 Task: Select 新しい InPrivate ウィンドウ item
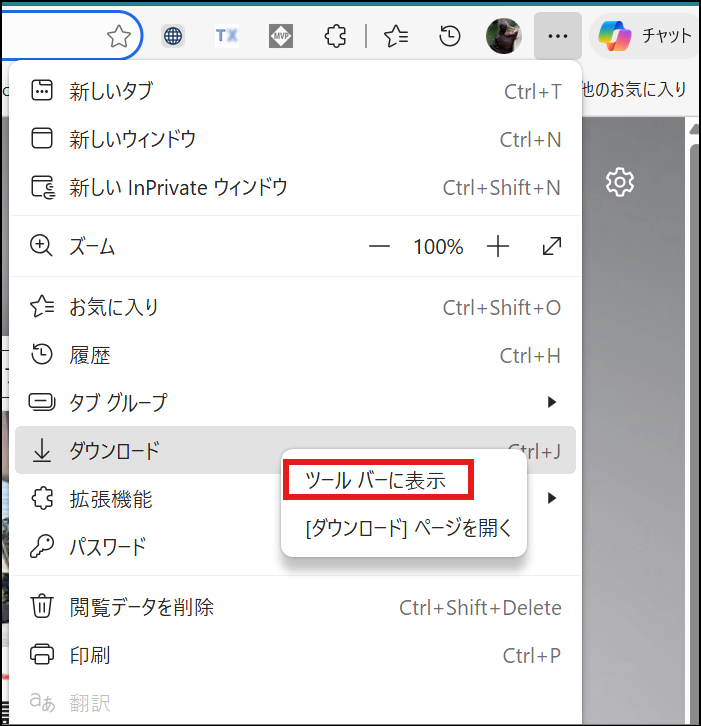295,188
